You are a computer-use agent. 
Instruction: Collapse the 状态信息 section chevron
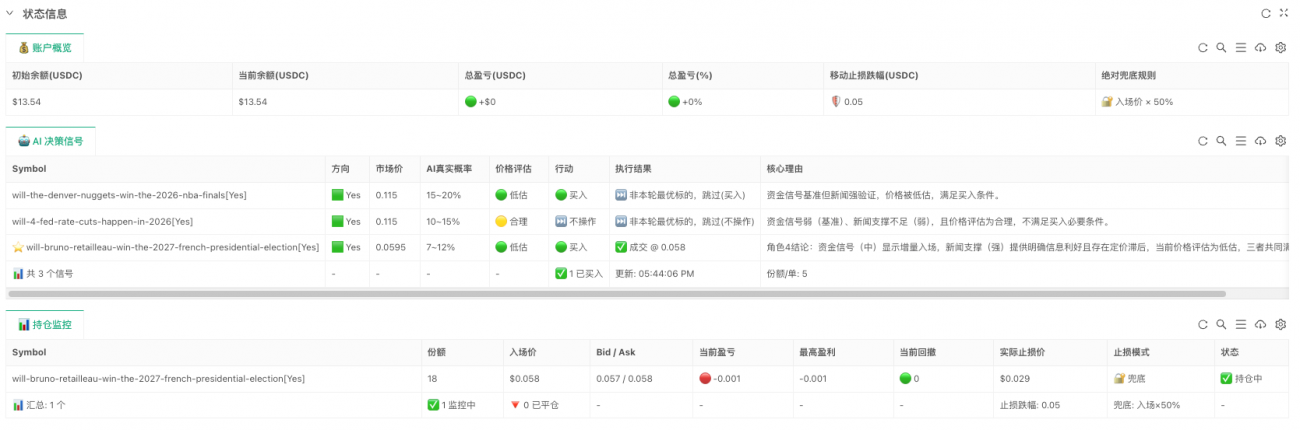coord(10,14)
